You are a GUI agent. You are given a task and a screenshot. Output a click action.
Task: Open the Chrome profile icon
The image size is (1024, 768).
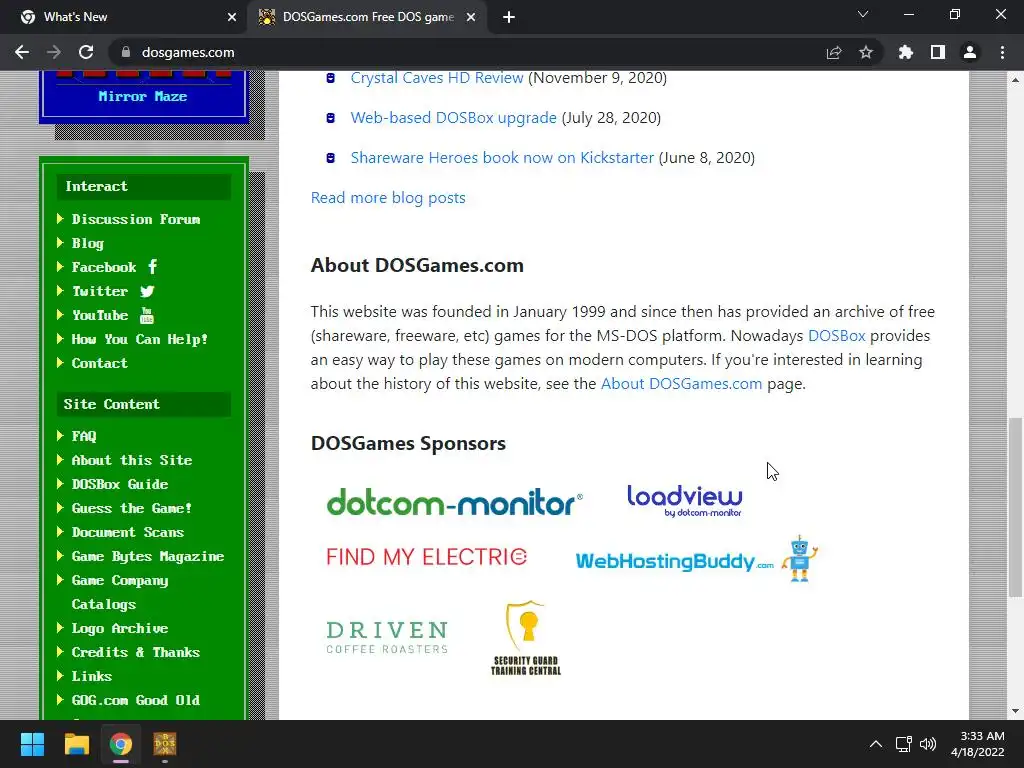pyautogui.click(x=970, y=52)
